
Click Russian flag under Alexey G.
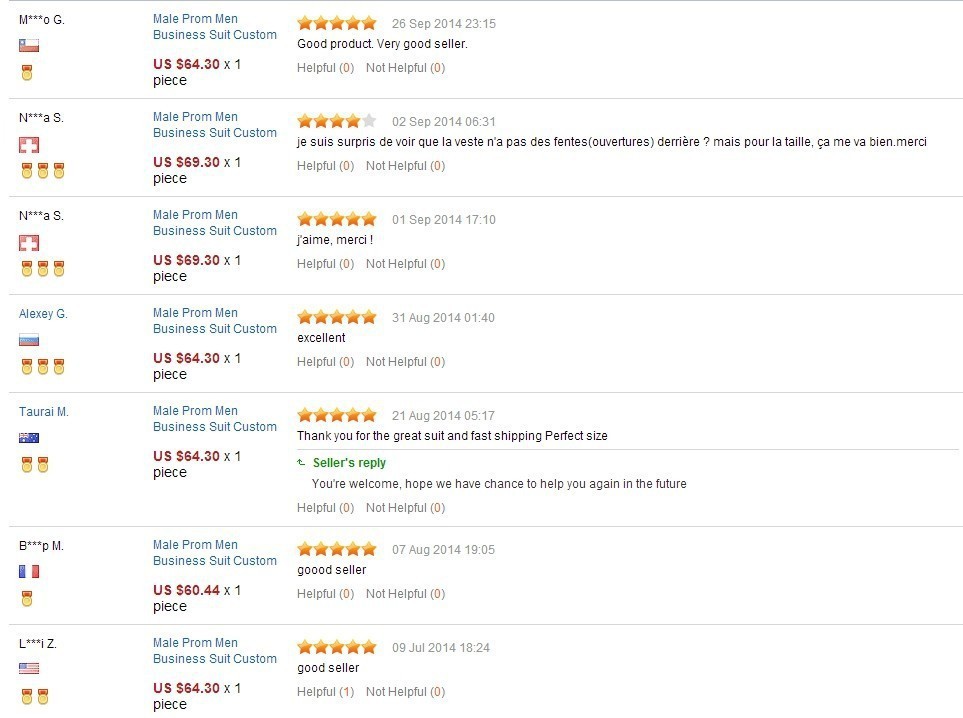coord(29,340)
